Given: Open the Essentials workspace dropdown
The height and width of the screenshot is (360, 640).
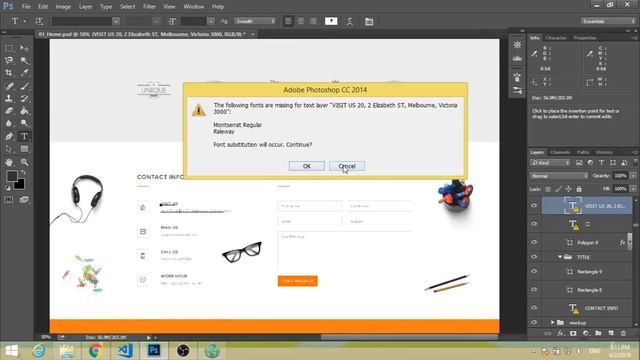Looking at the screenshot, I should click(x=608, y=21).
